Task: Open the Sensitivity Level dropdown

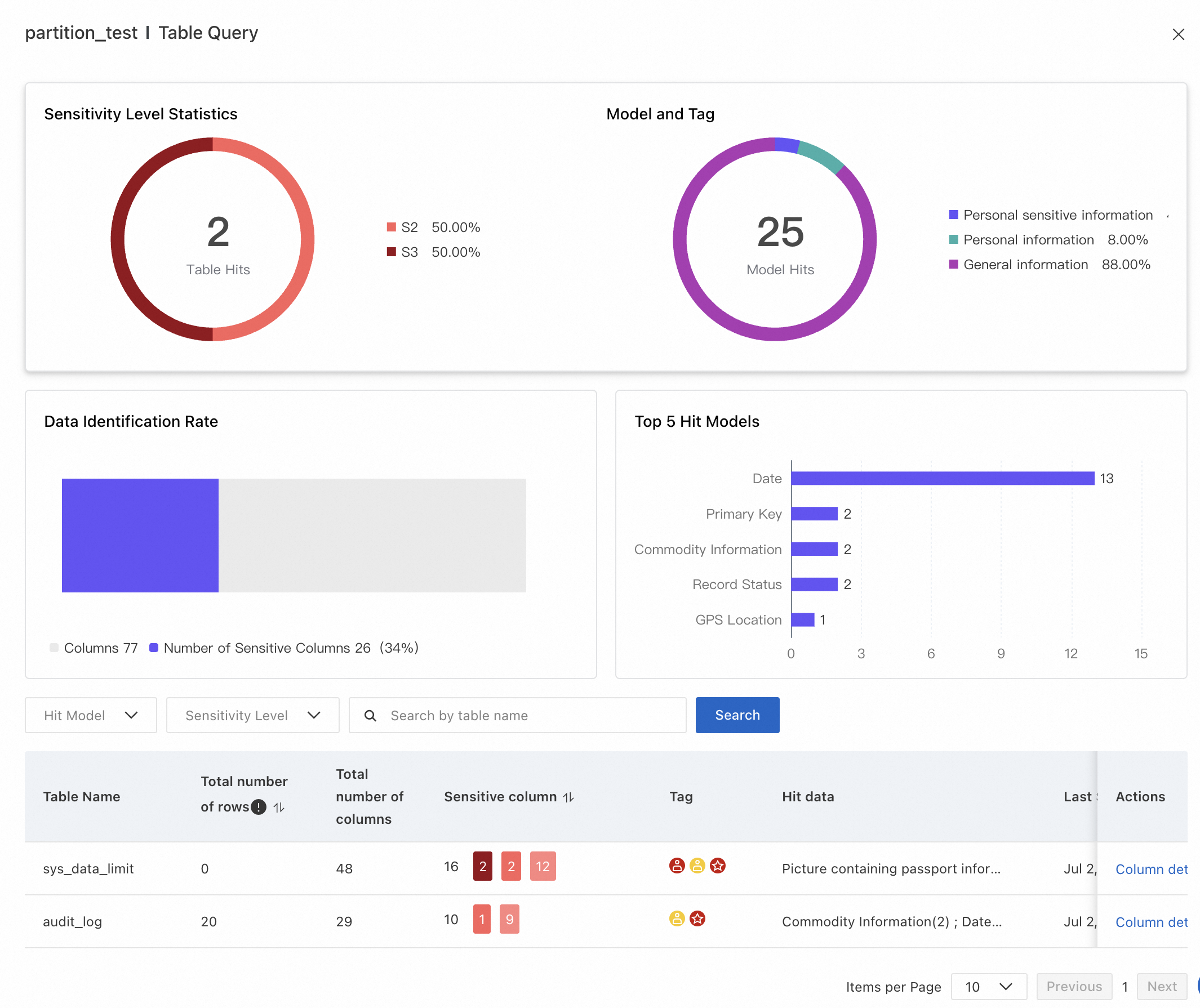Action: [x=252, y=715]
